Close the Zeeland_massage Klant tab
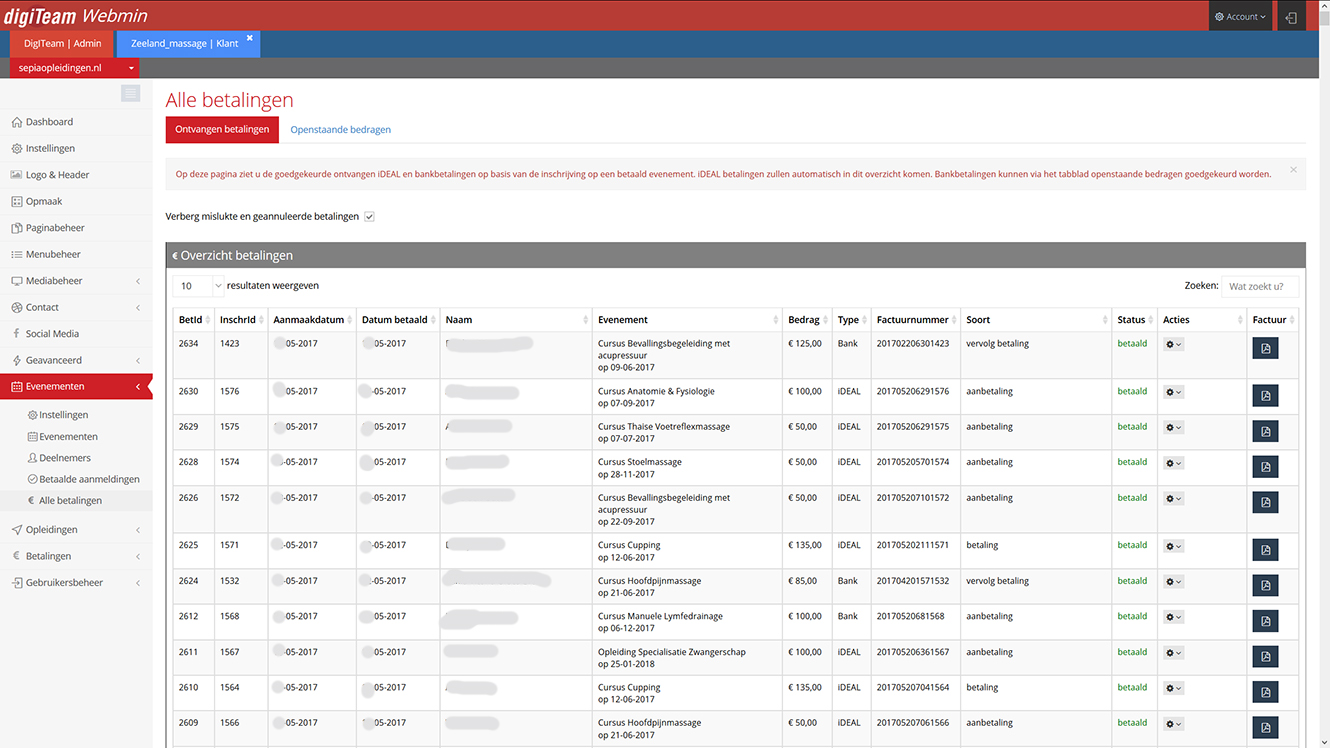This screenshot has height=748, width=1330. click(250, 38)
